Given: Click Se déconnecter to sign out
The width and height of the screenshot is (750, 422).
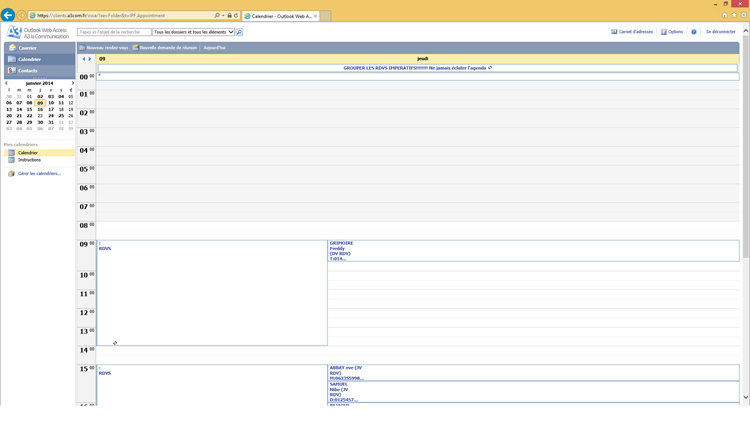Looking at the screenshot, I should coord(720,32).
